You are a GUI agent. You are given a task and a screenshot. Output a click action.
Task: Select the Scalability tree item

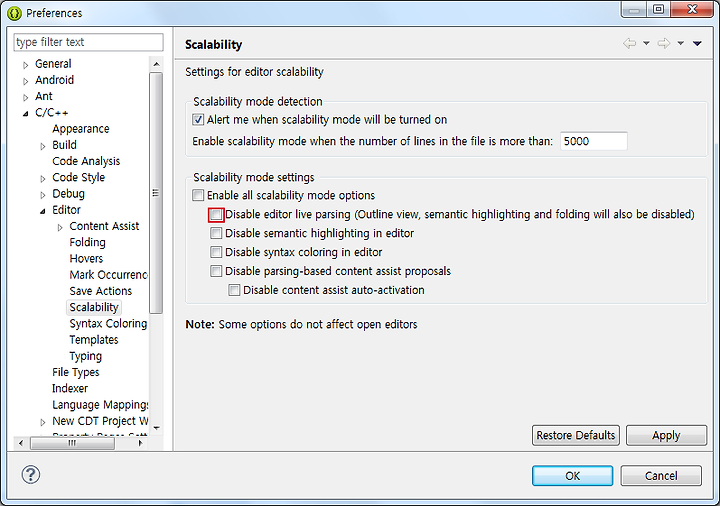tap(94, 307)
